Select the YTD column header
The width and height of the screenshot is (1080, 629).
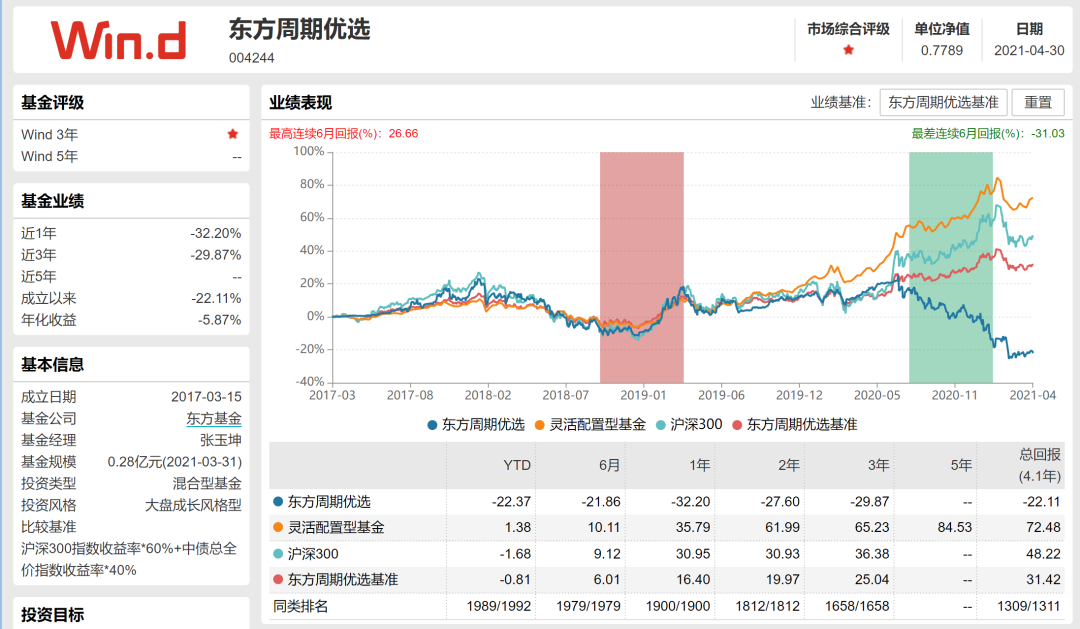517,465
